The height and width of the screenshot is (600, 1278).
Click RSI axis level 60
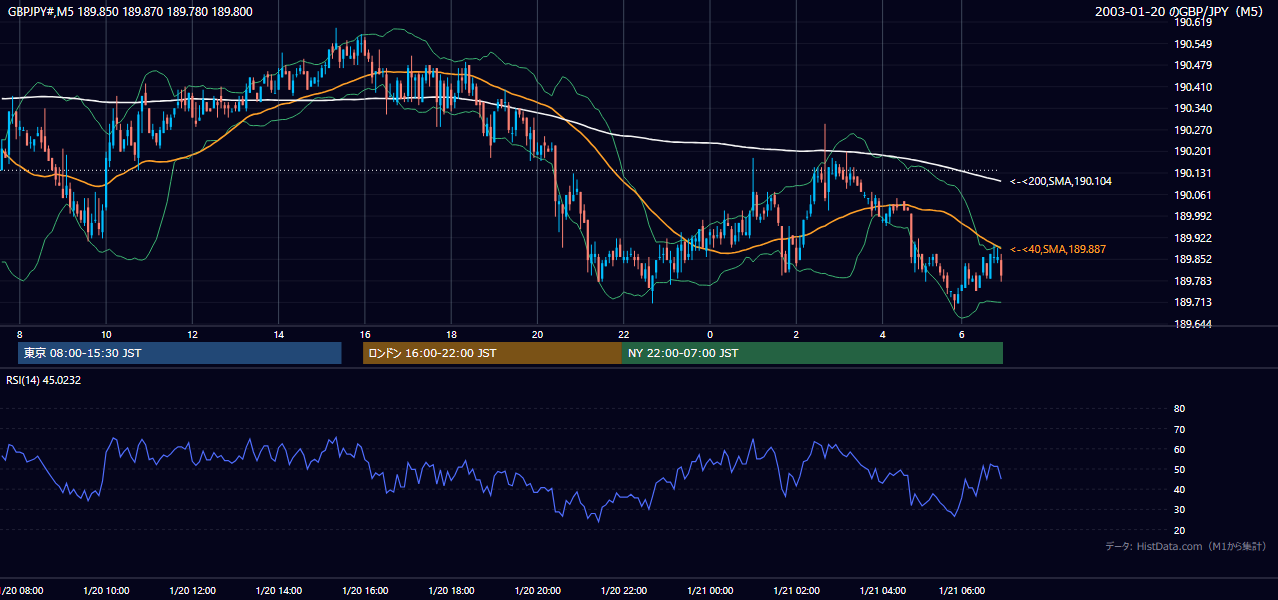[x=1180, y=449]
